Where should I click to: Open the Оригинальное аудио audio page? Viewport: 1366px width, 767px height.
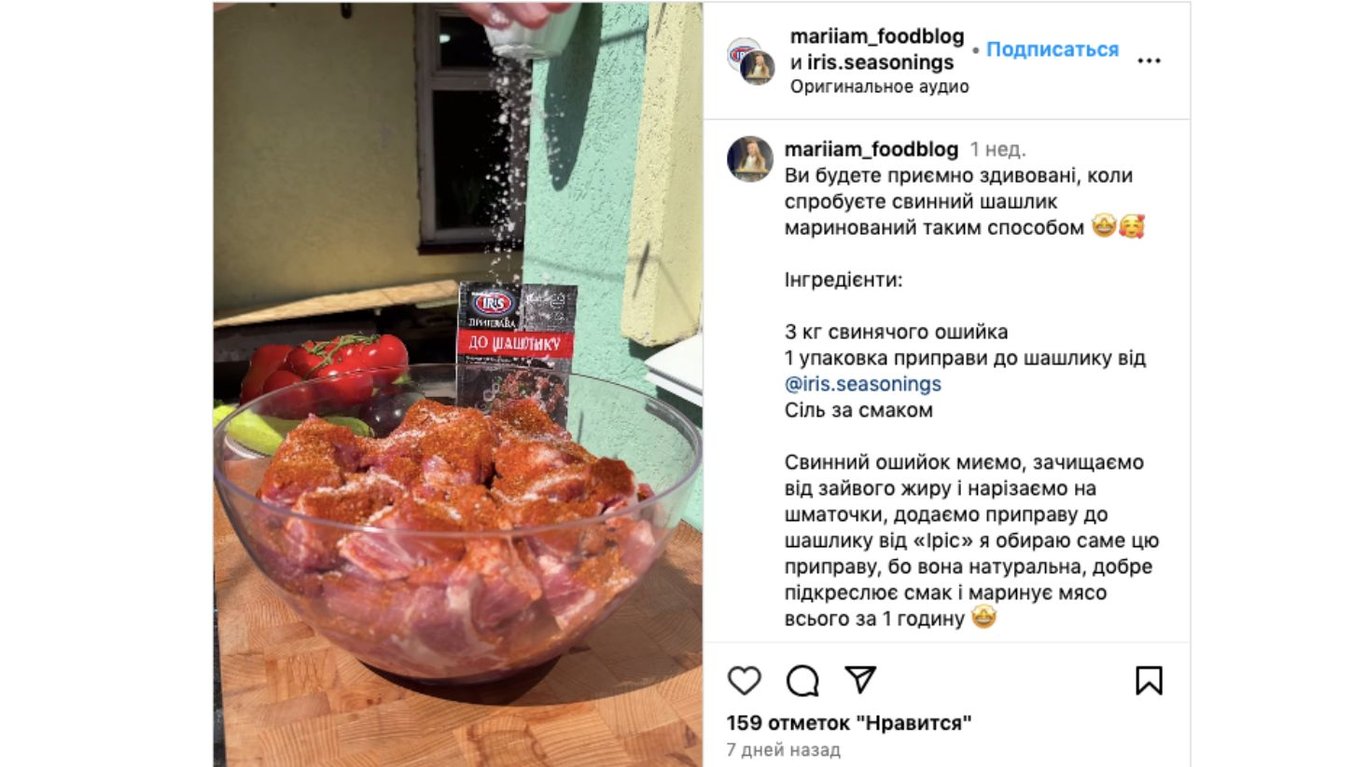(879, 87)
